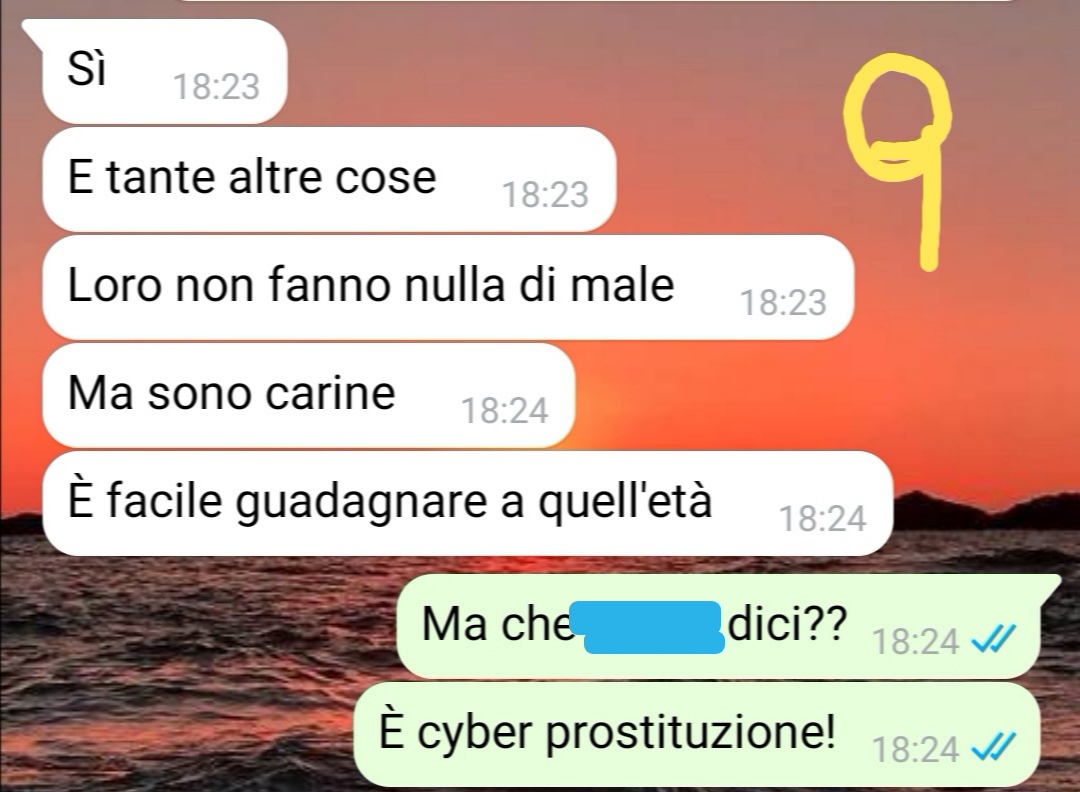Click the yellow handwritten number 9
1080x792 pixels.
click(x=899, y=162)
